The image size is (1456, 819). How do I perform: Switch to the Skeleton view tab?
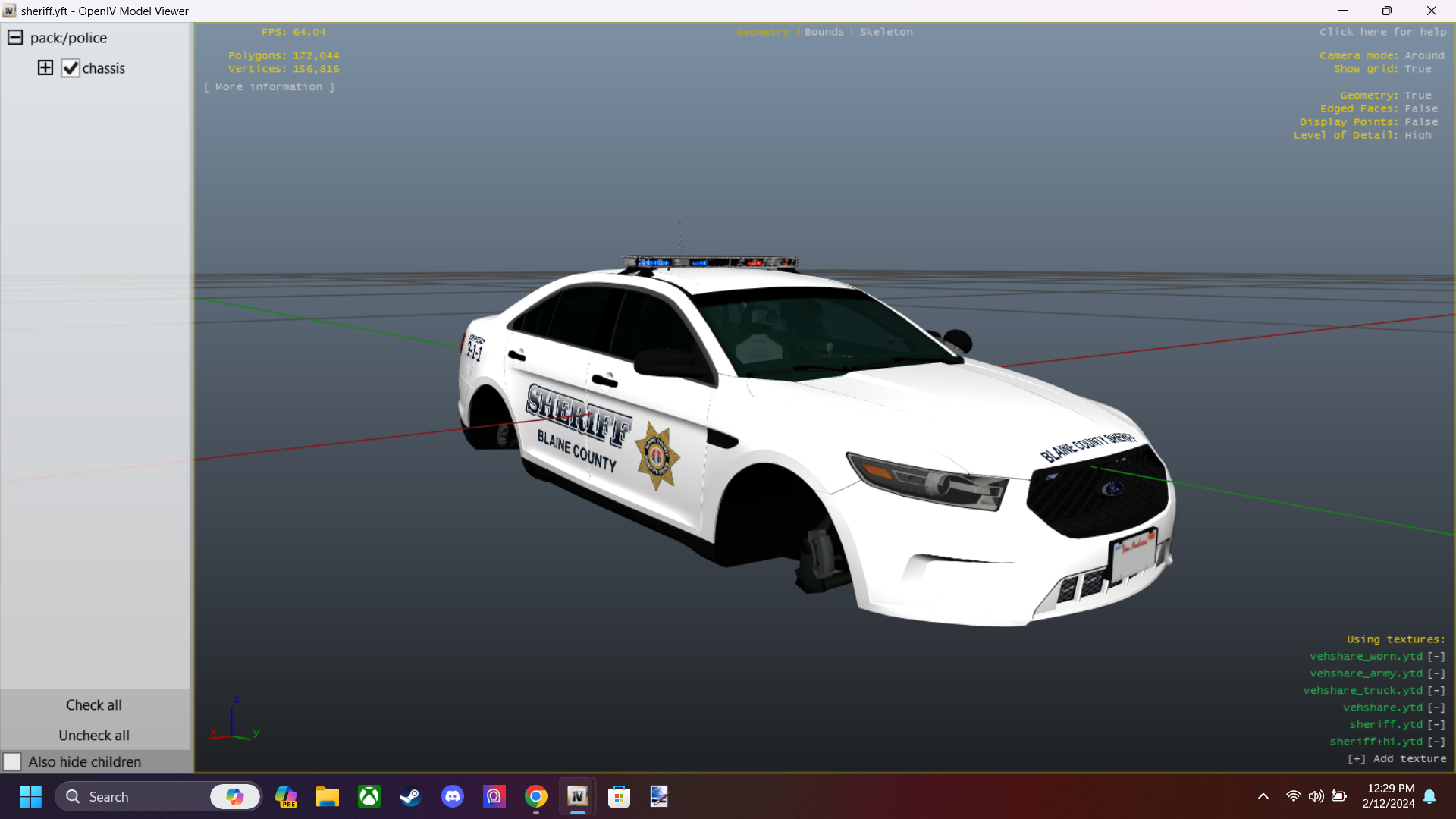coord(886,32)
